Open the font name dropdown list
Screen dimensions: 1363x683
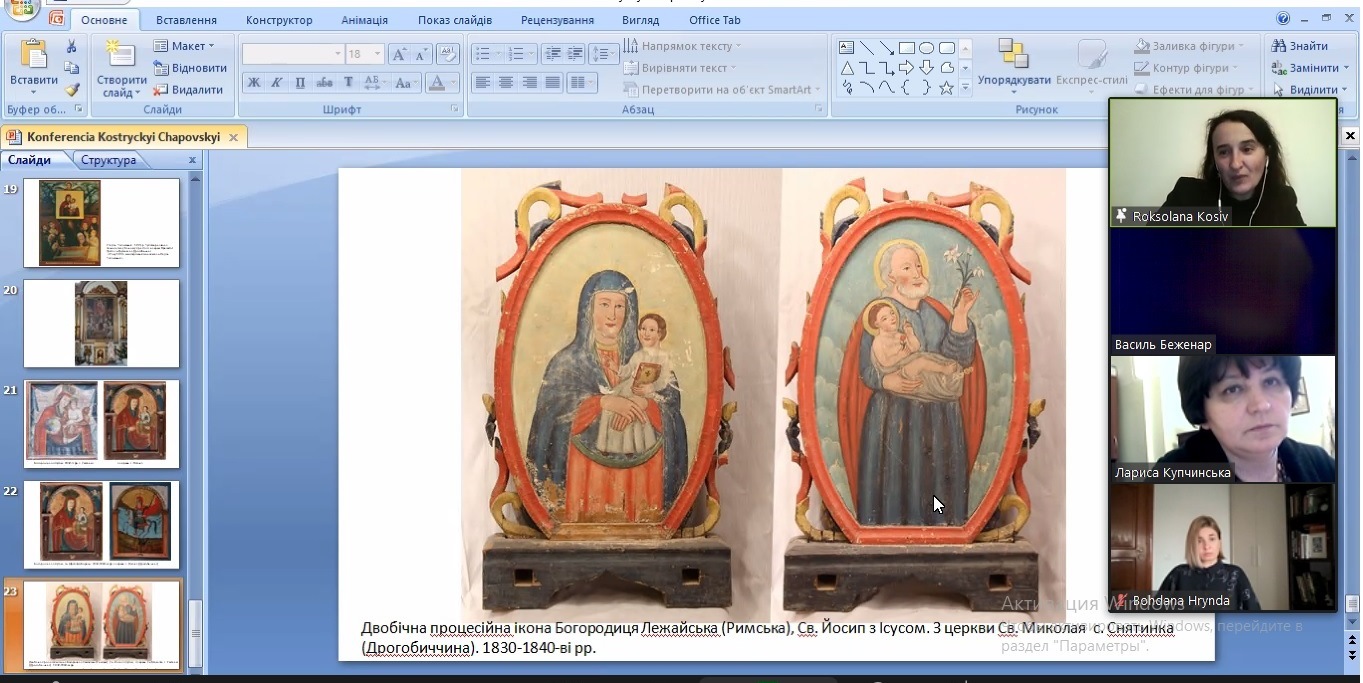(337, 54)
